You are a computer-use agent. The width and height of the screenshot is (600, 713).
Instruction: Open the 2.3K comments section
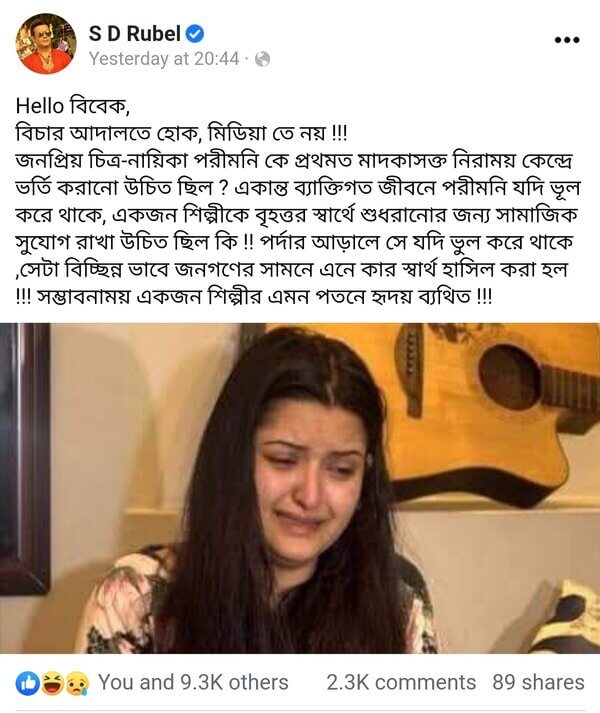[401, 683]
